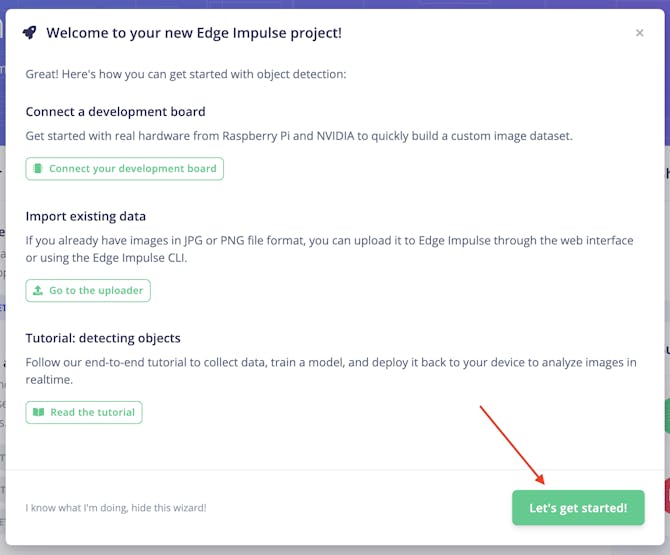Click the rocket icon in the dialog header
The width and height of the screenshot is (670, 555).
pos(30,33)
